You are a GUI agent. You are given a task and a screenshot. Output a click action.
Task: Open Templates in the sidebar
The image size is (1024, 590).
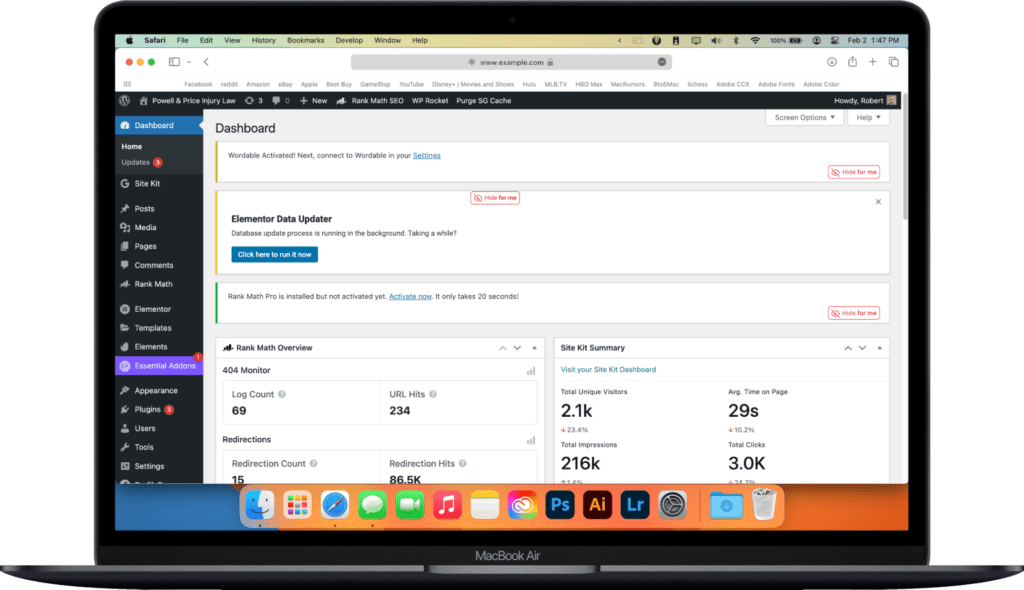(159, 328)
